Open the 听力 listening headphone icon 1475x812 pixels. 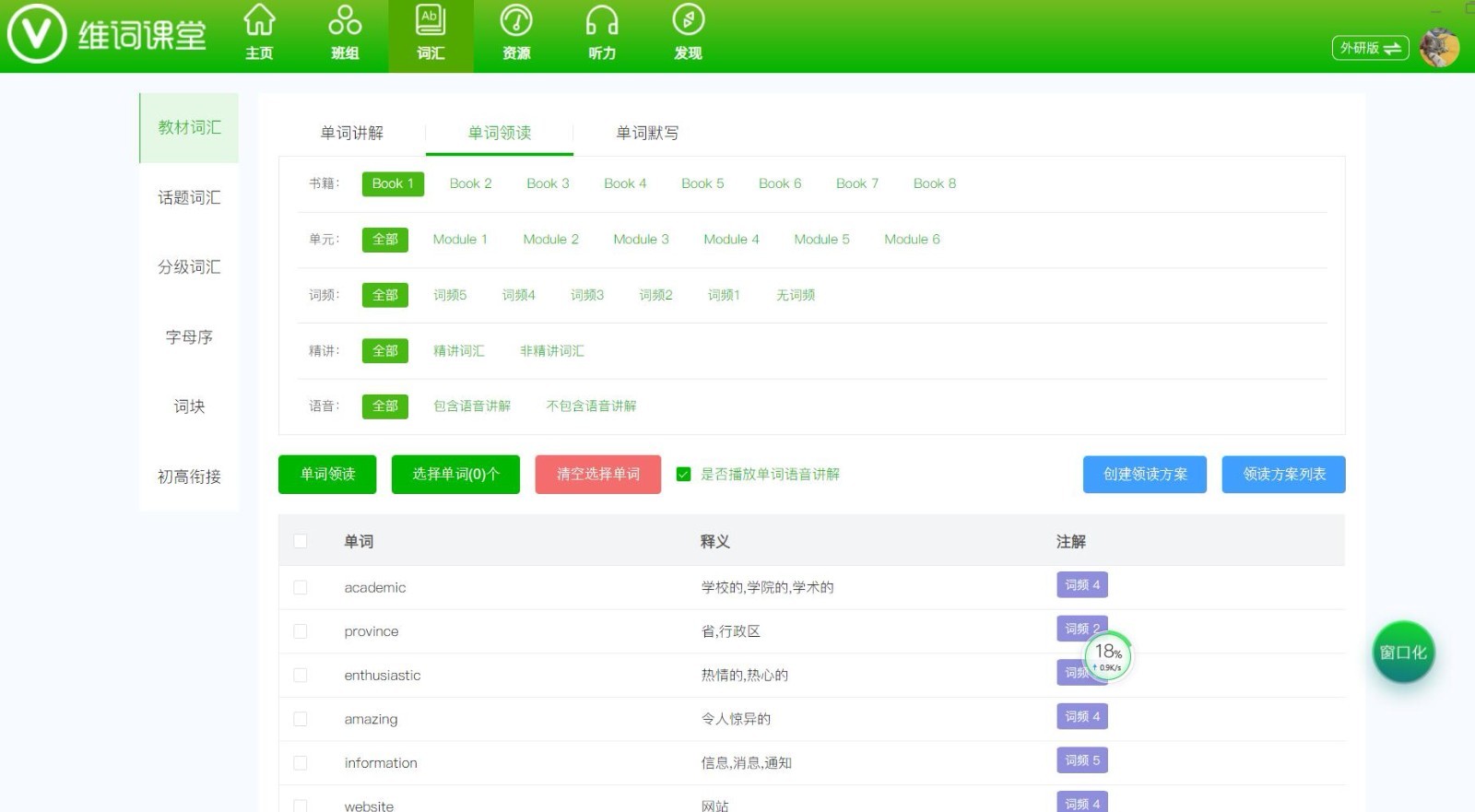602,20
